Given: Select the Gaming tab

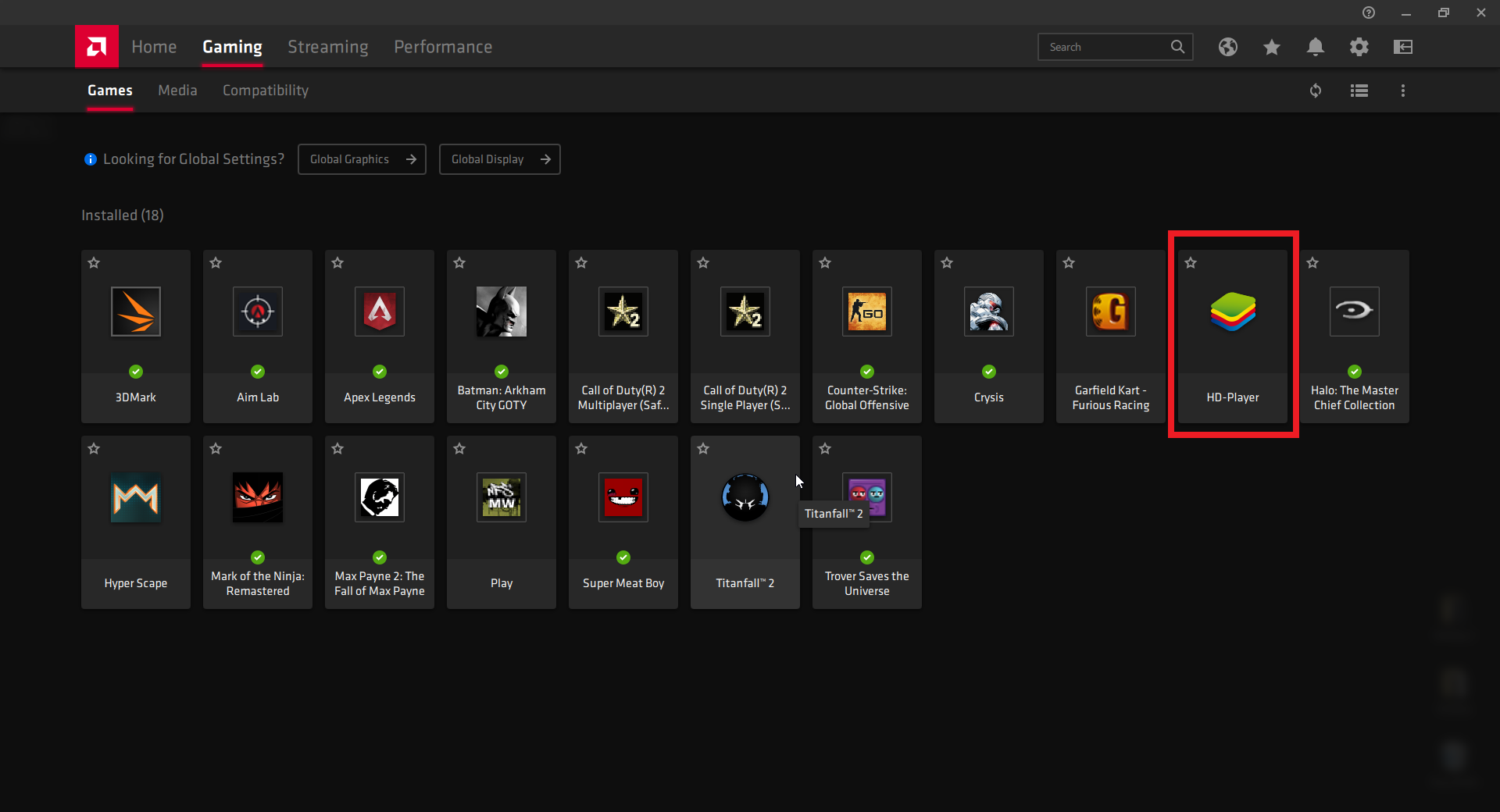Looking at the screenshot, I should pos(232,47).
